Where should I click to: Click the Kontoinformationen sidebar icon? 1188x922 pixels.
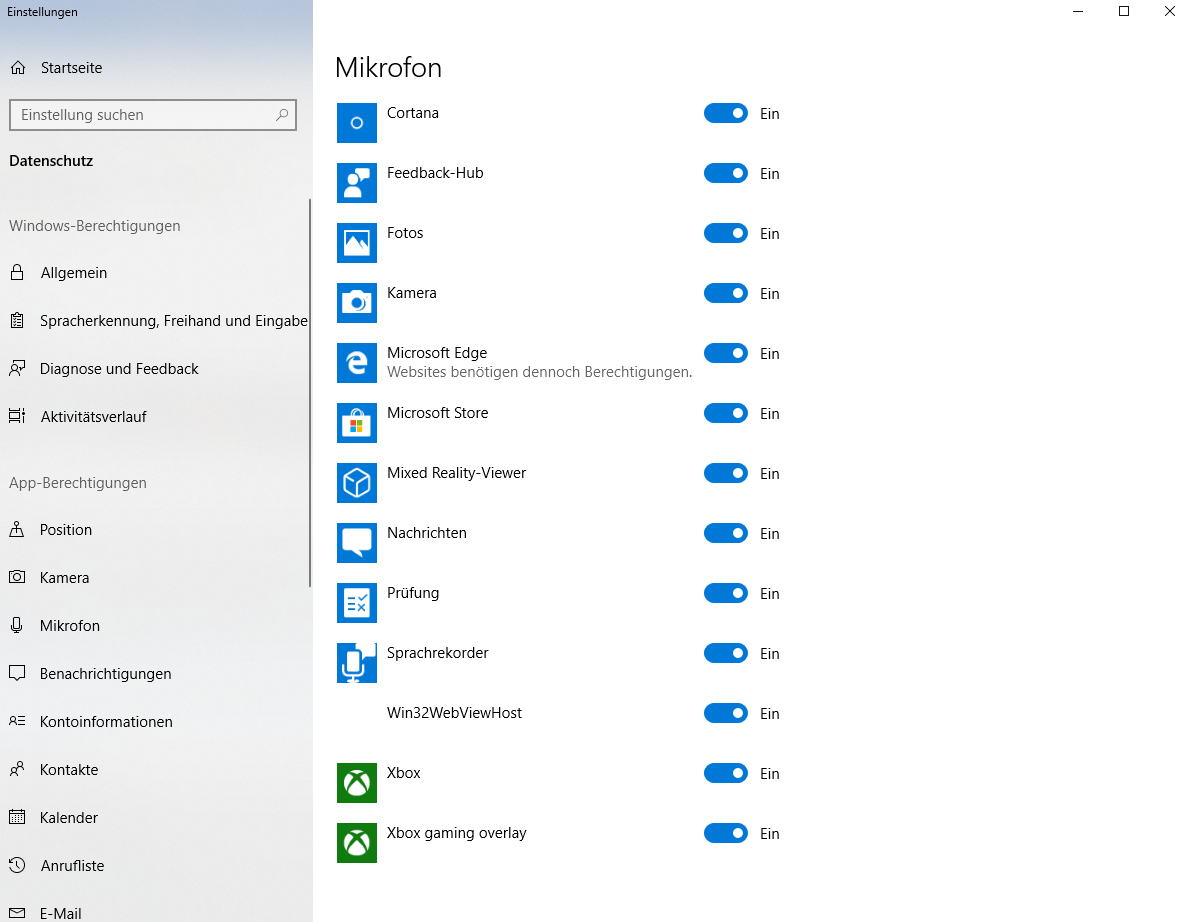pos(17,721)
